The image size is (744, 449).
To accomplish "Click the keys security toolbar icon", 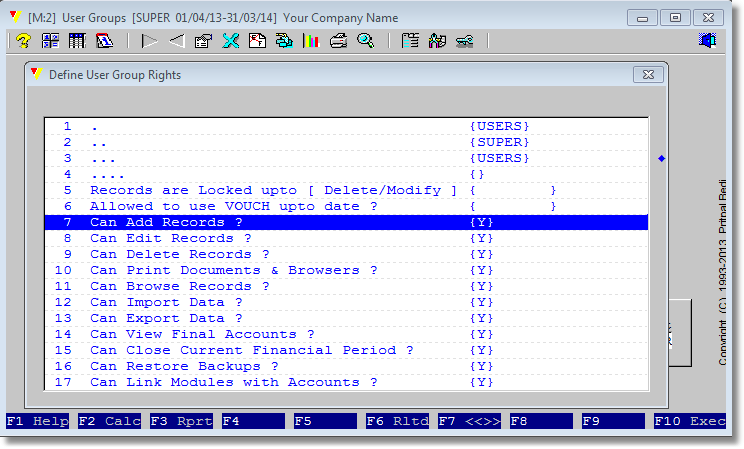I will (464, 41).
